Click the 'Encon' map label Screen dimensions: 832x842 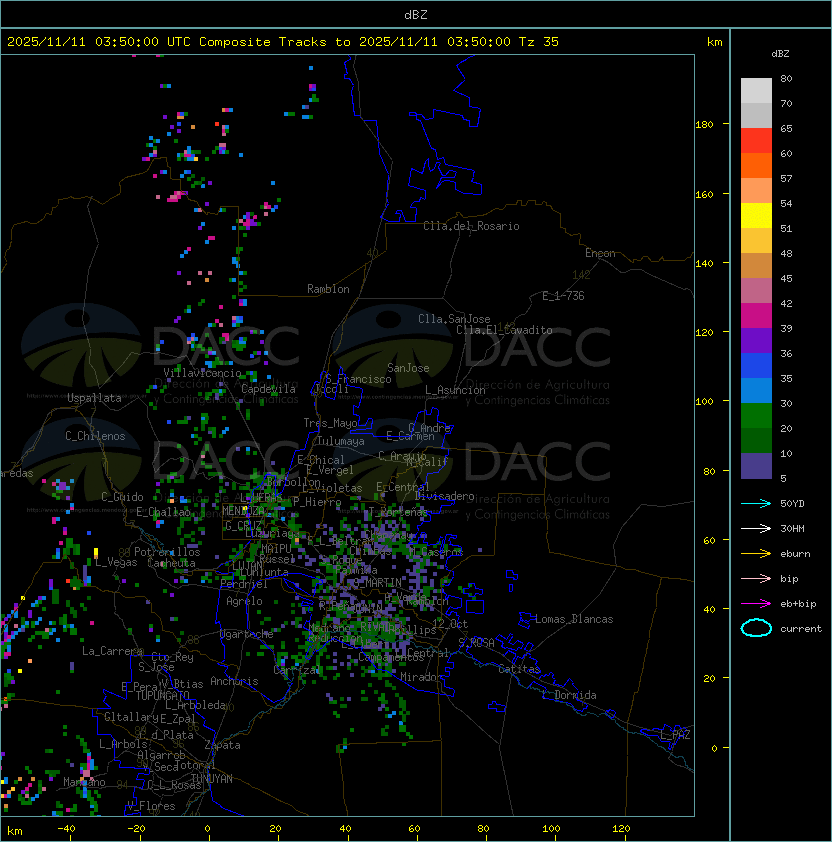[600, 253]
